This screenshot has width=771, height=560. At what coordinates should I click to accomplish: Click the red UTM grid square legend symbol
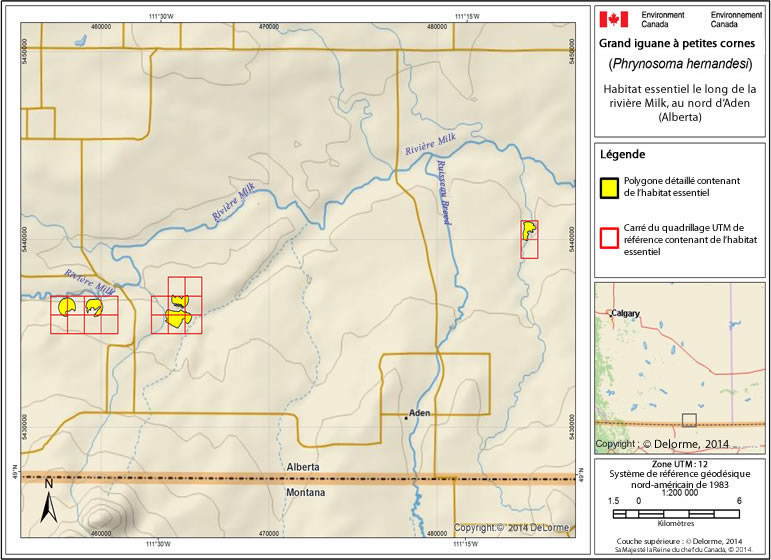(x=607, y=239)
